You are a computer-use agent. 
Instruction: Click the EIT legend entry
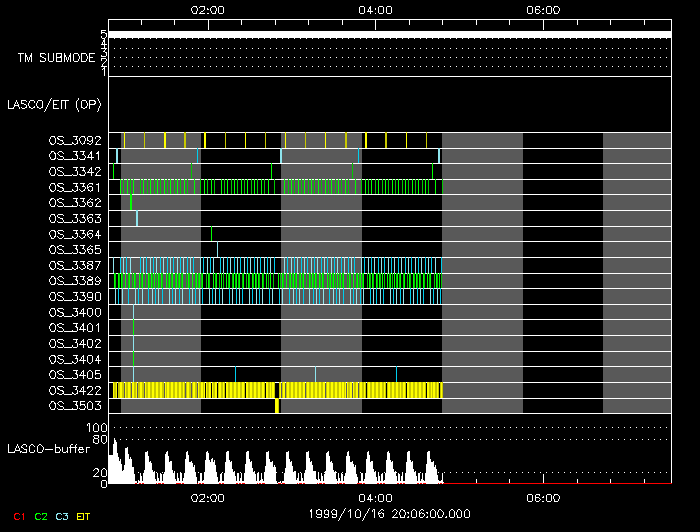[84, 516]
